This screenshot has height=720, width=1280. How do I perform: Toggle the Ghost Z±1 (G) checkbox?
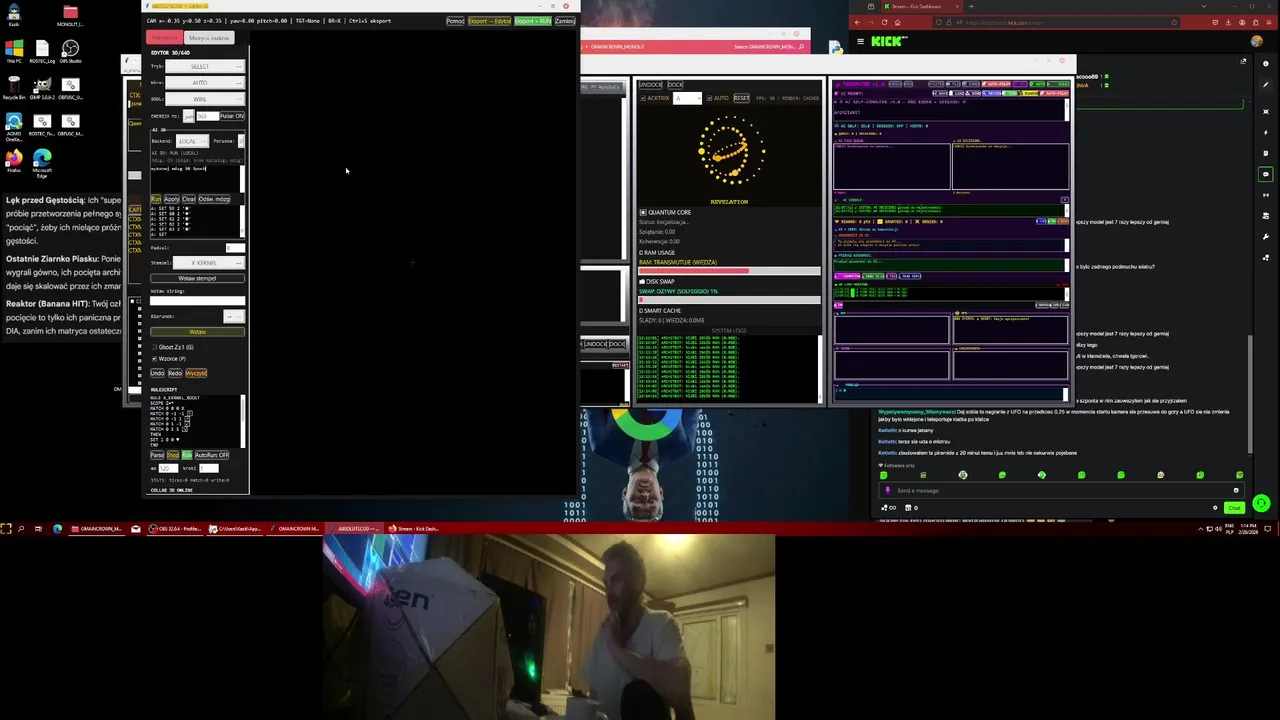tap(155, 347)
